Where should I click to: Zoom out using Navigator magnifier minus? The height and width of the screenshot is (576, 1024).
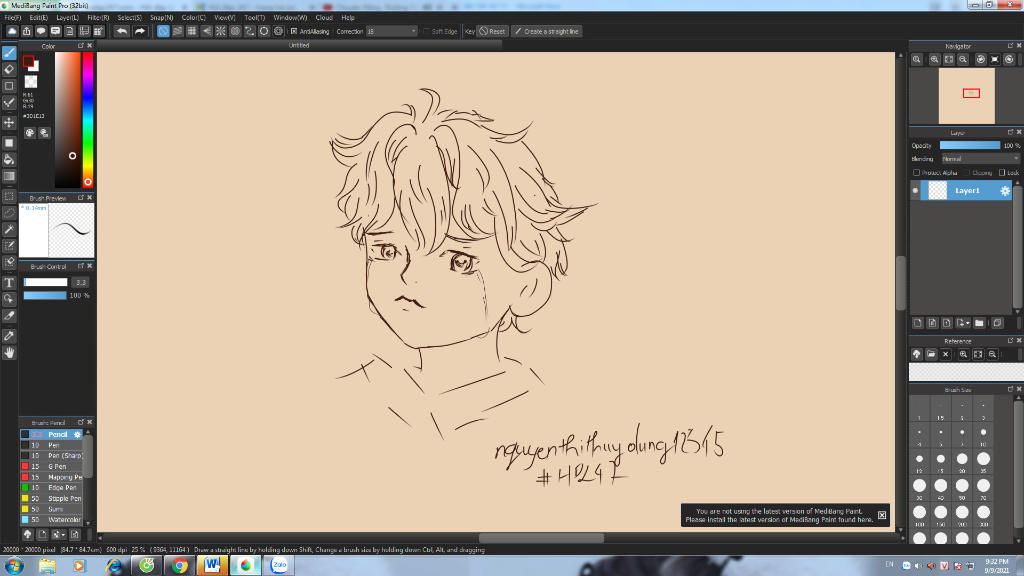pos(963,59)
